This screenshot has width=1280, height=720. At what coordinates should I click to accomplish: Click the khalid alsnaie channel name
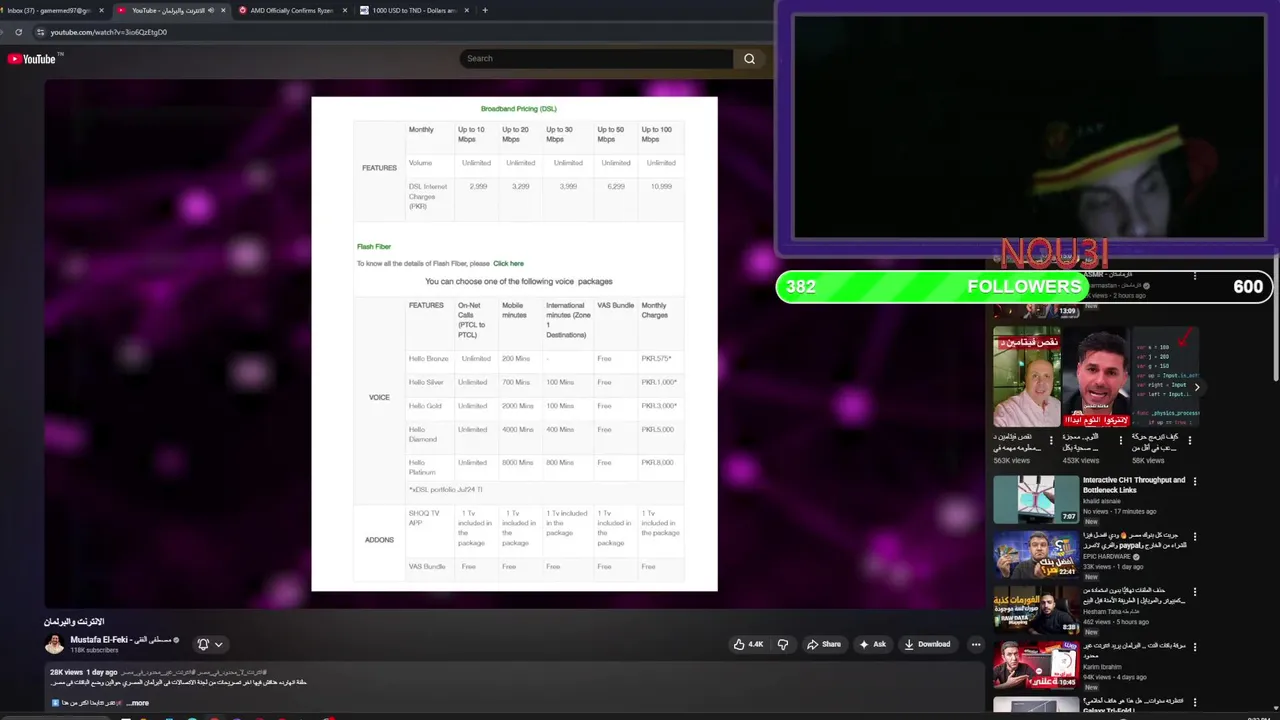click(1102, 501)
